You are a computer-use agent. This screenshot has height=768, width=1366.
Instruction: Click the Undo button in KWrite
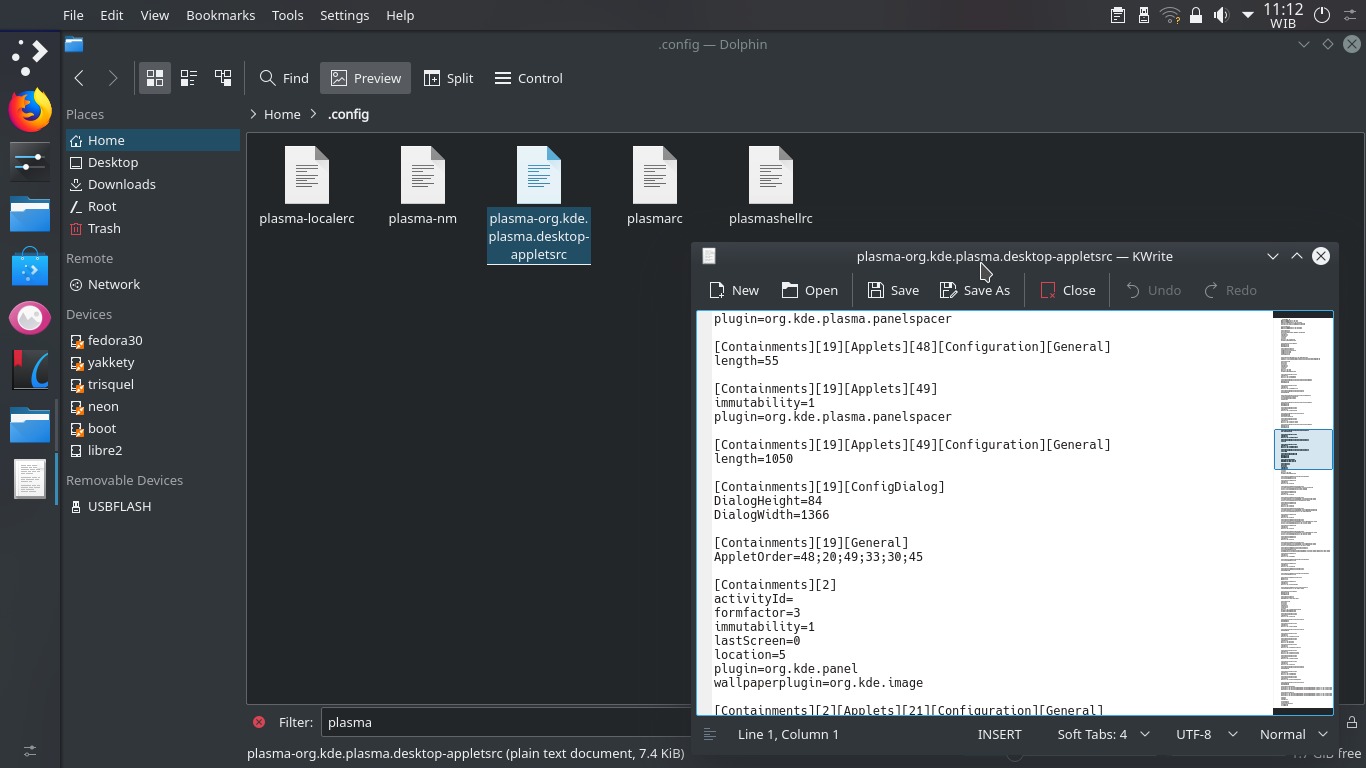point(1153,290)
